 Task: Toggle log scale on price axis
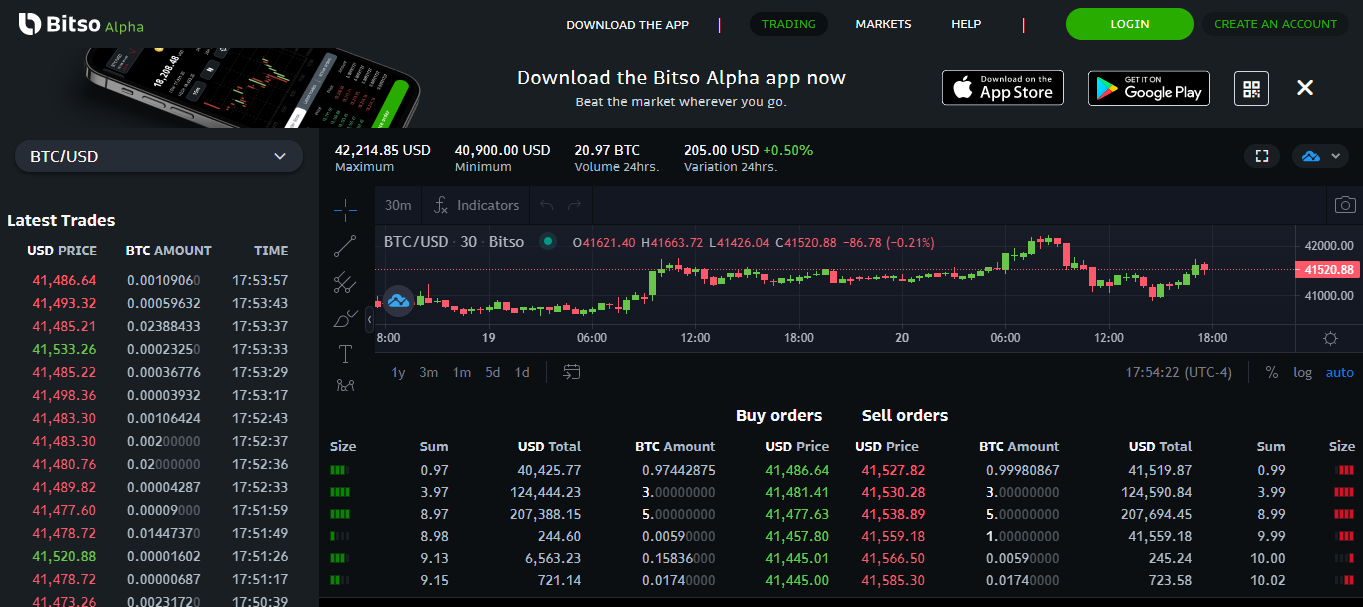click(x=1302, y=372)
